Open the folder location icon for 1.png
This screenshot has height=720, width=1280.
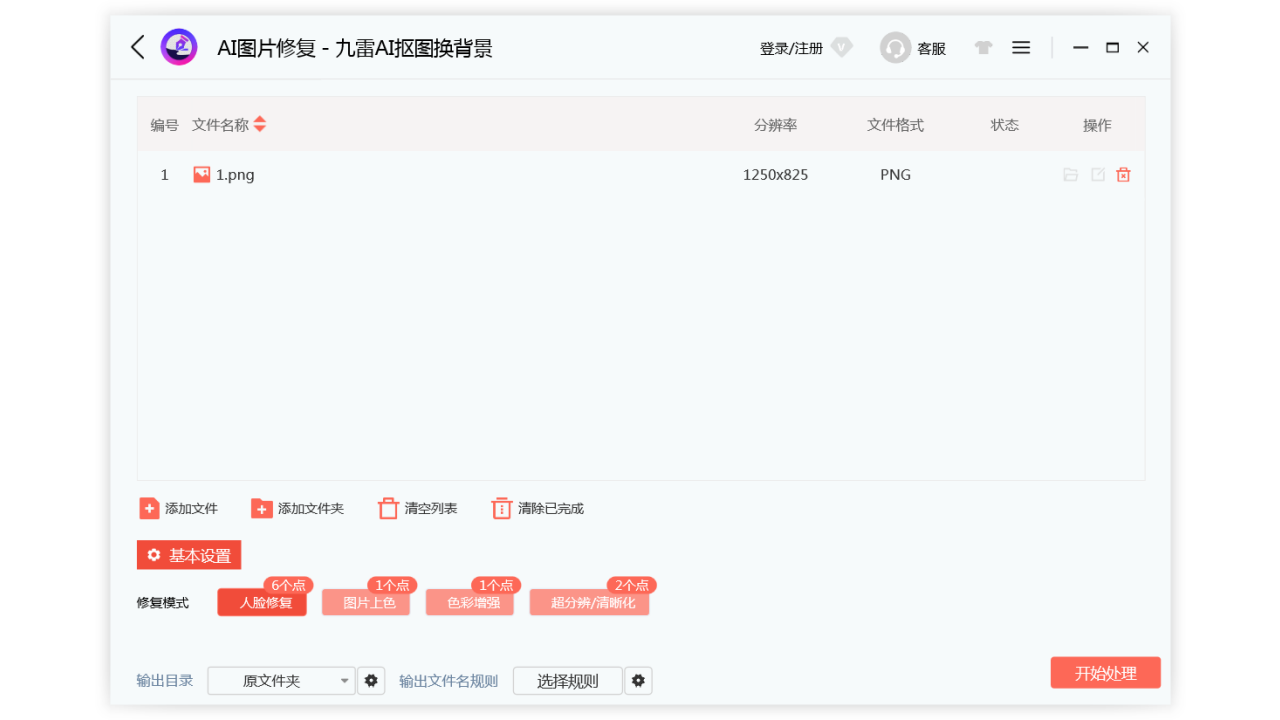coord(1070,174)
